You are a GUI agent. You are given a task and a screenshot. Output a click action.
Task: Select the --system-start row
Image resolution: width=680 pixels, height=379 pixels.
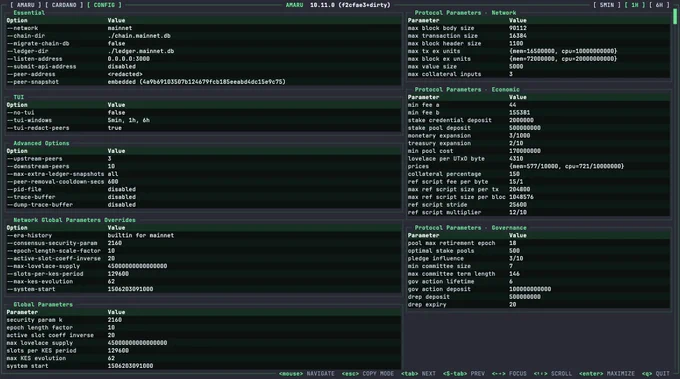click(x=204, y=289)
